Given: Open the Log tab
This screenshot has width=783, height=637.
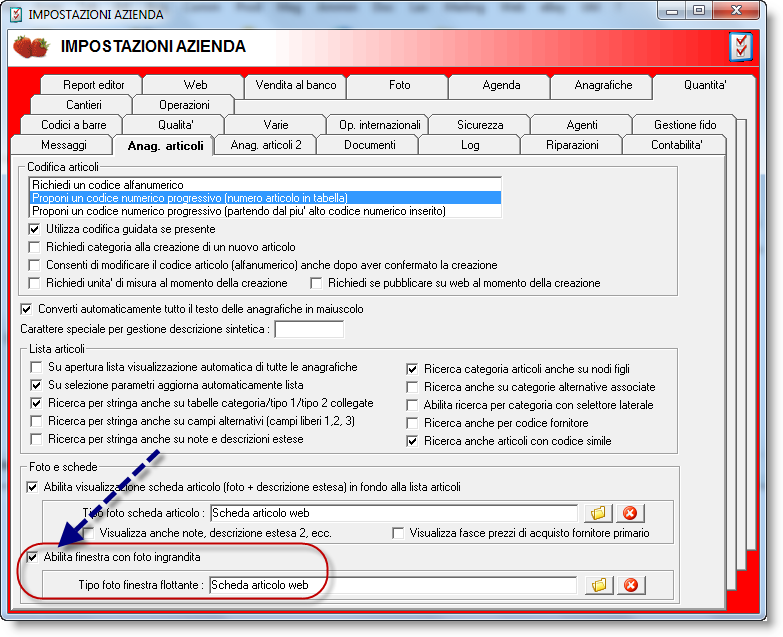Looking at the screenshot, I should click(470, 145).
